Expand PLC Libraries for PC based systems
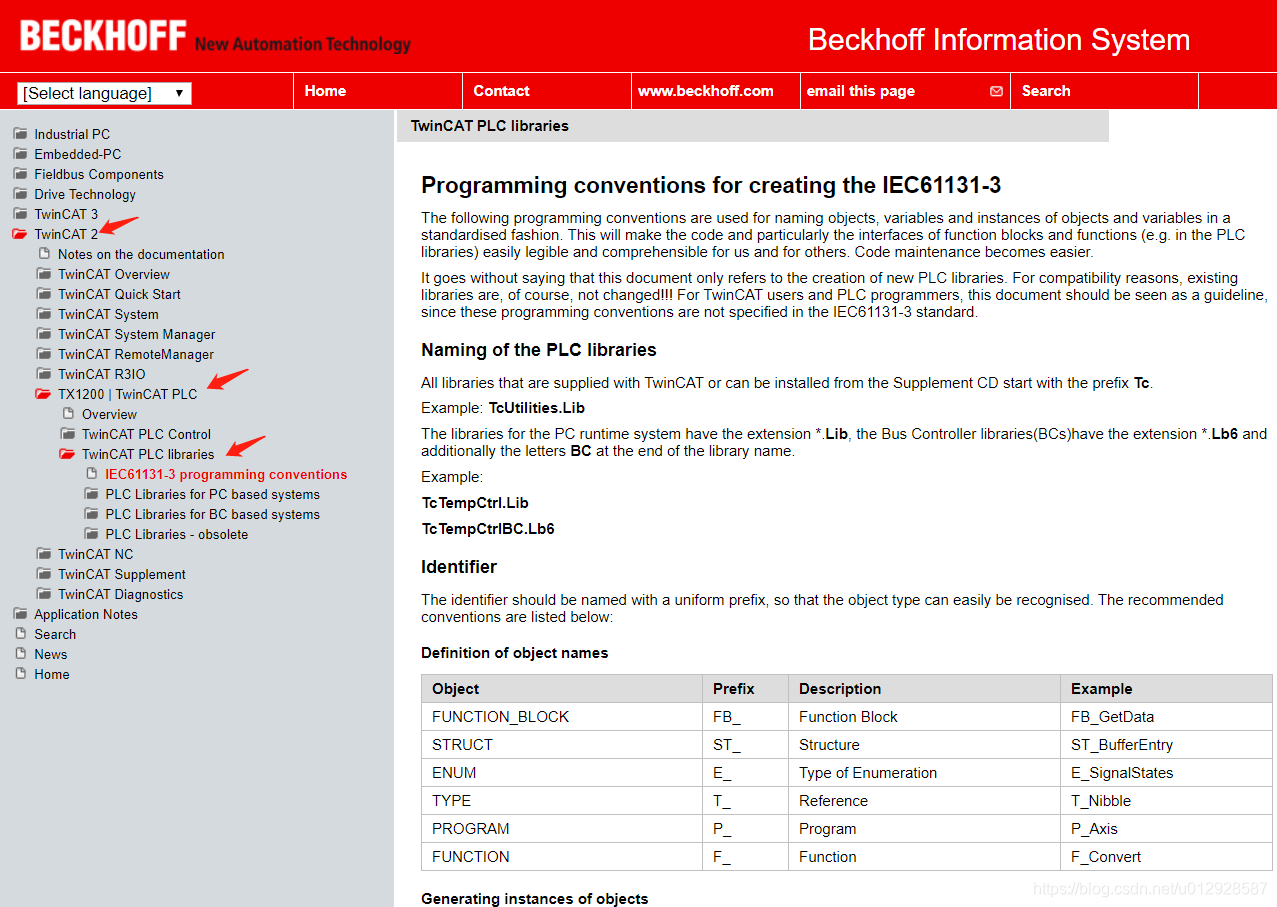The image size is (1277, 907). point(213,494)
